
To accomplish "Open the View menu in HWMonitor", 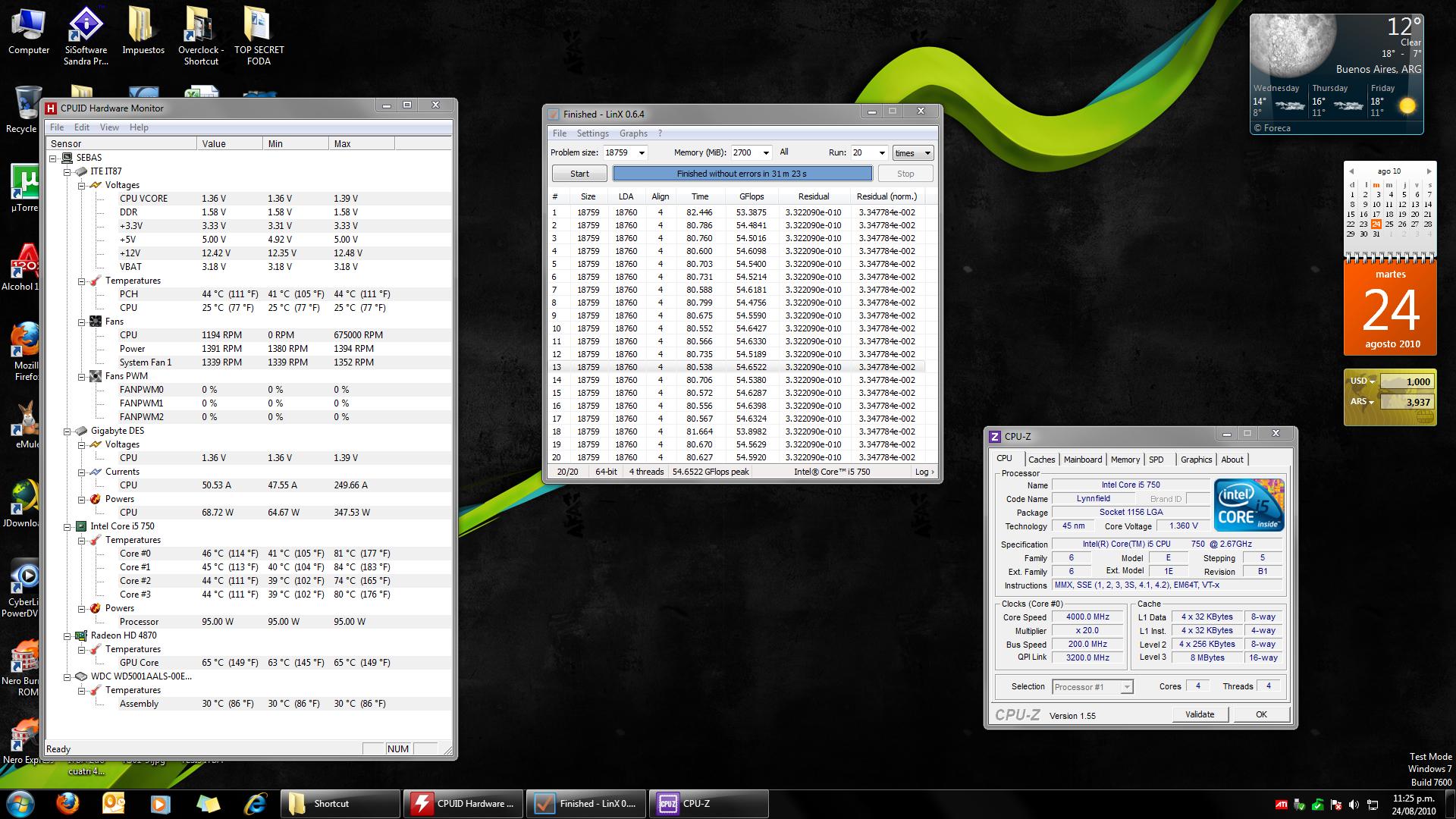I will coord(109,127).
